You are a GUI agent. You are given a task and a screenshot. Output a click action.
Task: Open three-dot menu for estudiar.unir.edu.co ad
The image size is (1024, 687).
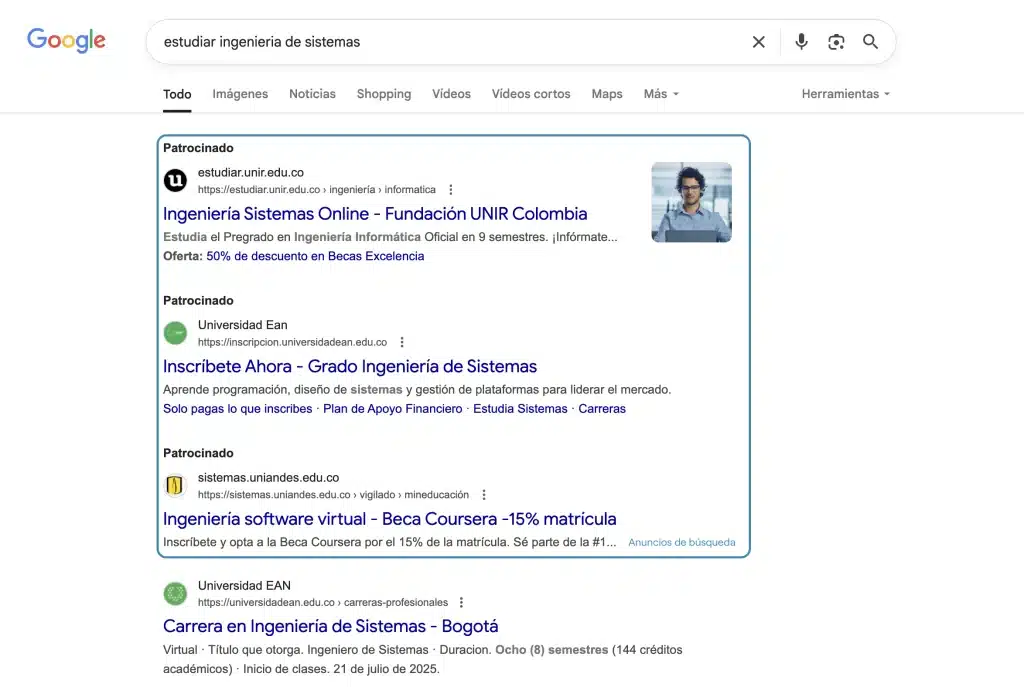coord(451,189)
